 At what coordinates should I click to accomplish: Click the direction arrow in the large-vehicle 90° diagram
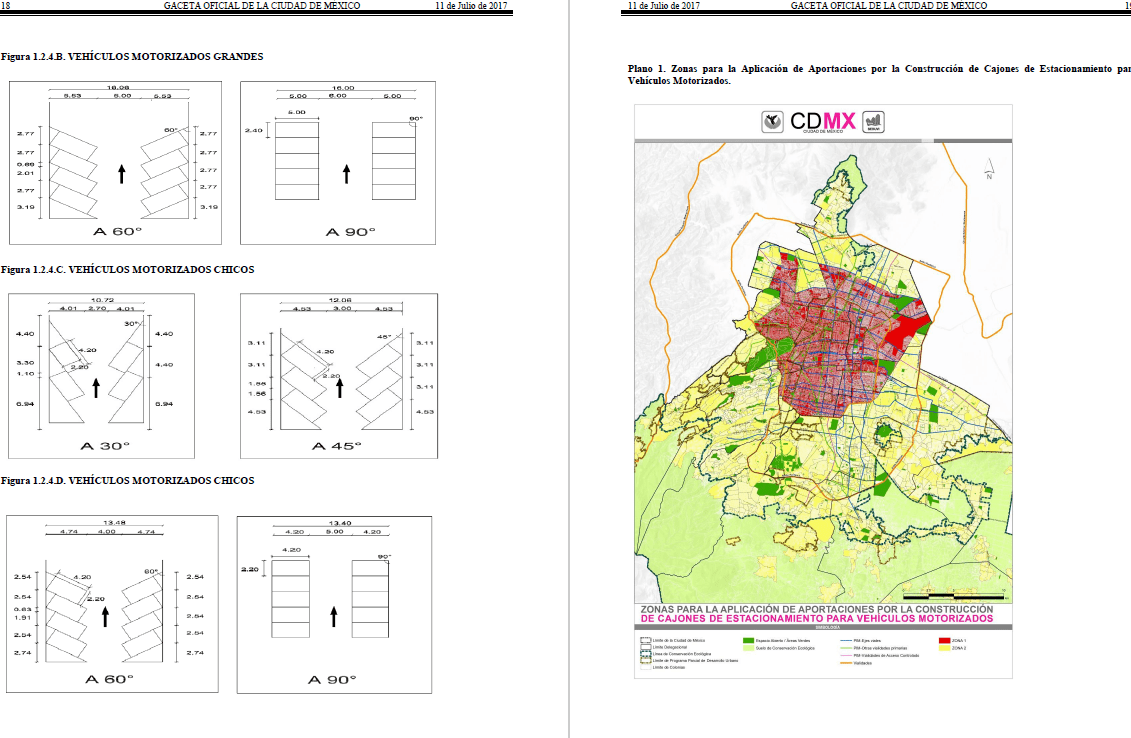(346, 173)
